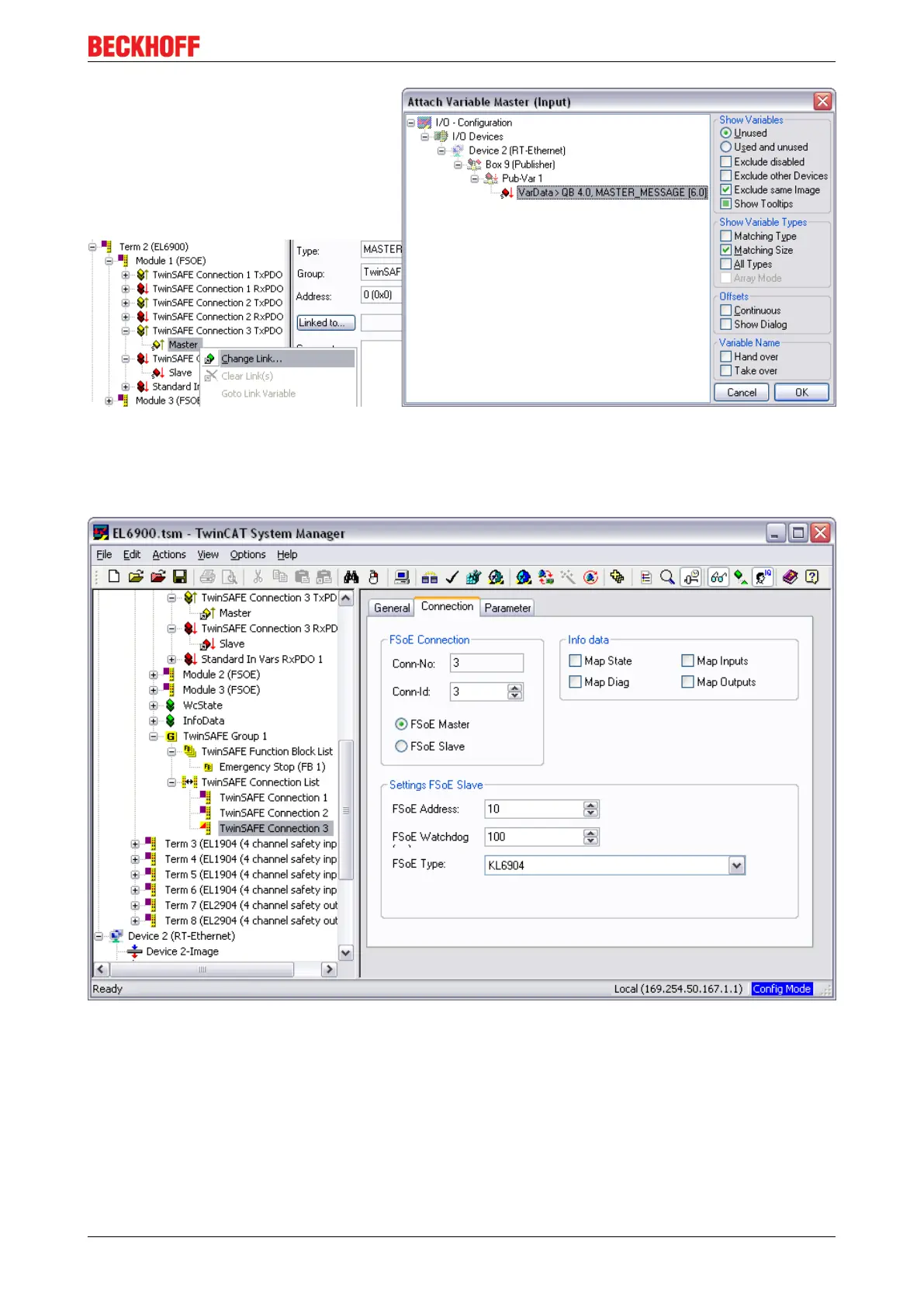Image resolution: width=924 pixels, height=1307 pixels.
Task: Click the computer target system icon
Action: pyautogui.click(x=402, y=577)
